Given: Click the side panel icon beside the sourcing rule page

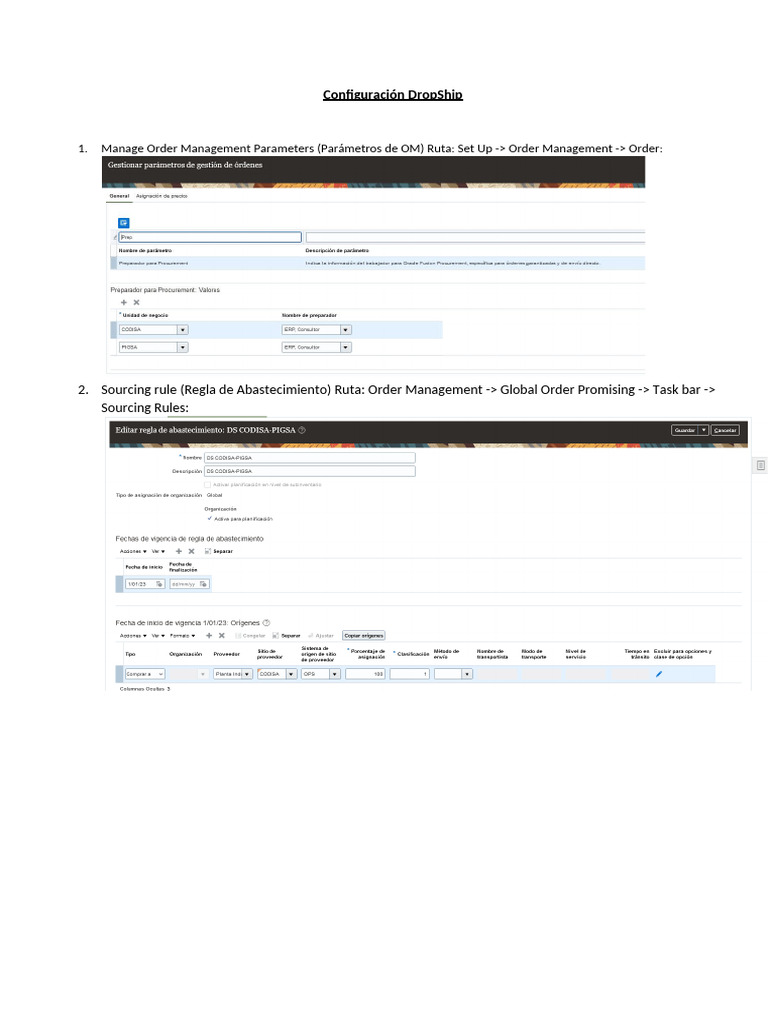Looking at the screenshot, I should point(761,465).
